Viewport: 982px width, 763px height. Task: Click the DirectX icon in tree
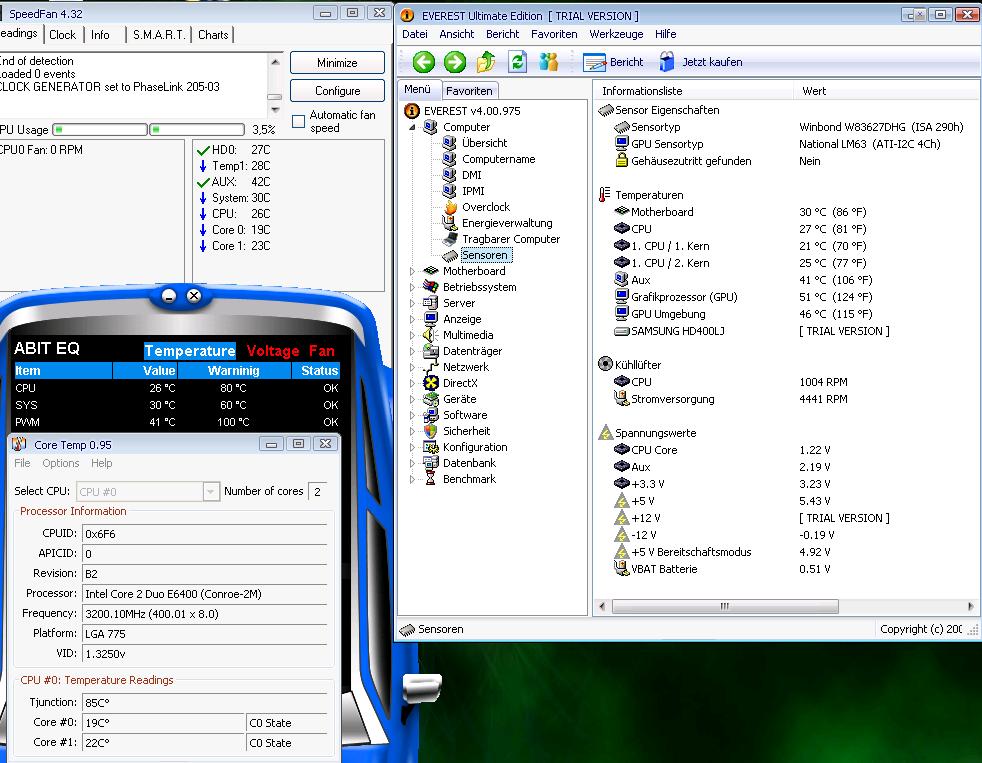(x=430, y=383)
